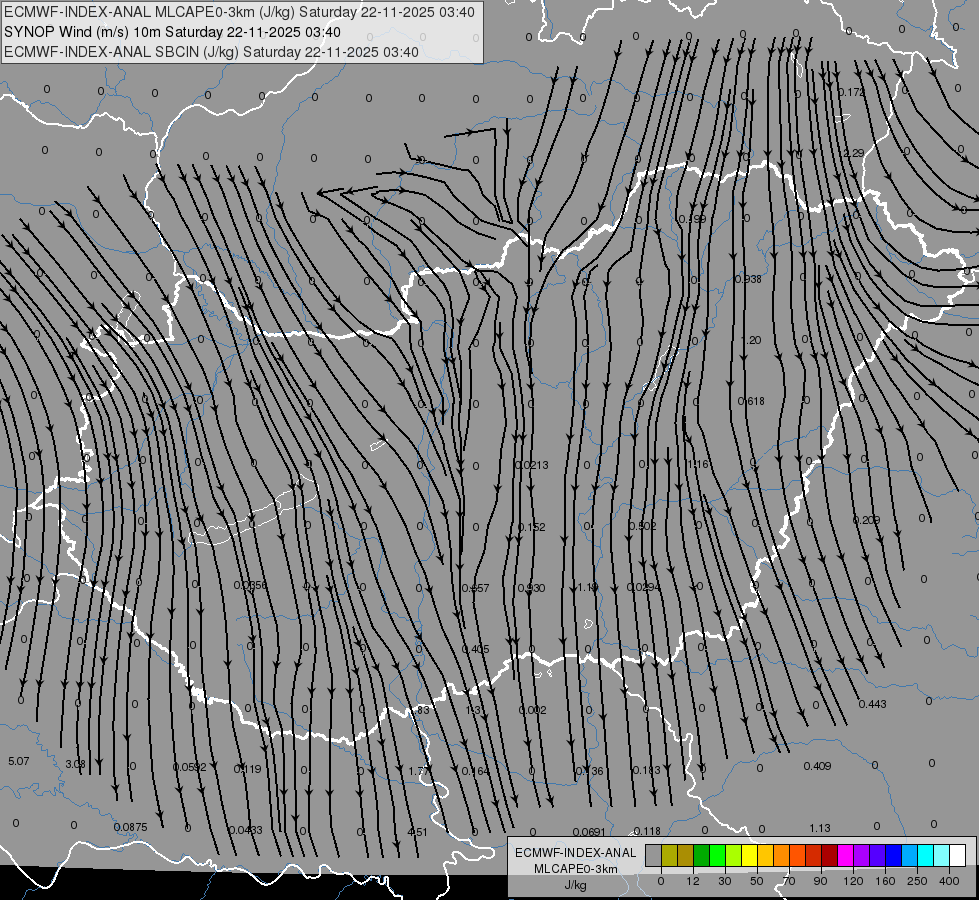The height and width of the screenshot is (900, 979).
Task: Click the sky blue legend swatch
Action: pos(910,856)
